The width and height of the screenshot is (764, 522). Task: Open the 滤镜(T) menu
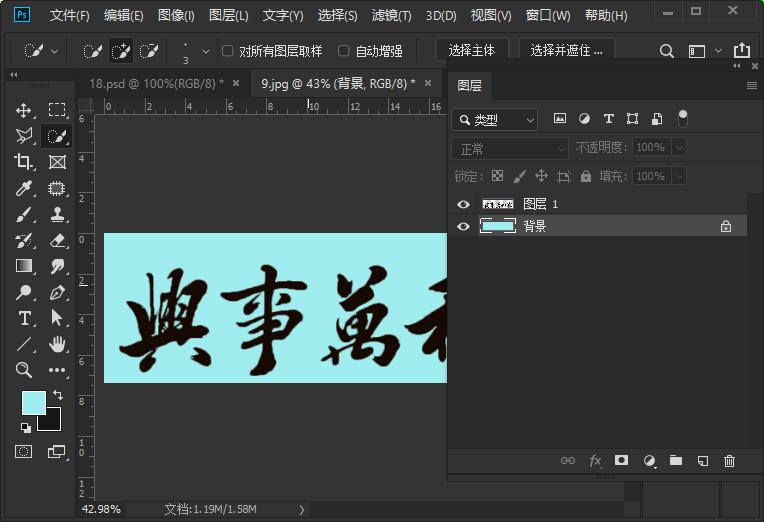tap(392, 16)
